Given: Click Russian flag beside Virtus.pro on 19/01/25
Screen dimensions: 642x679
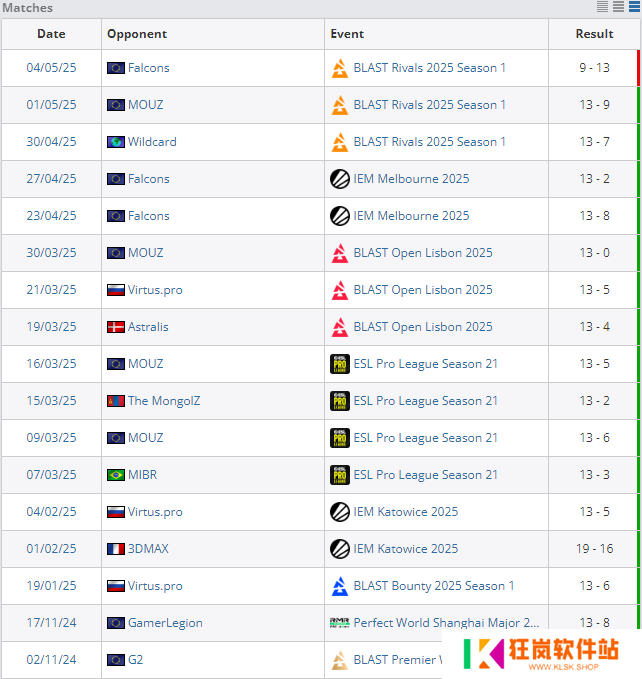Looking at the screenshot, I should point(116,586).
